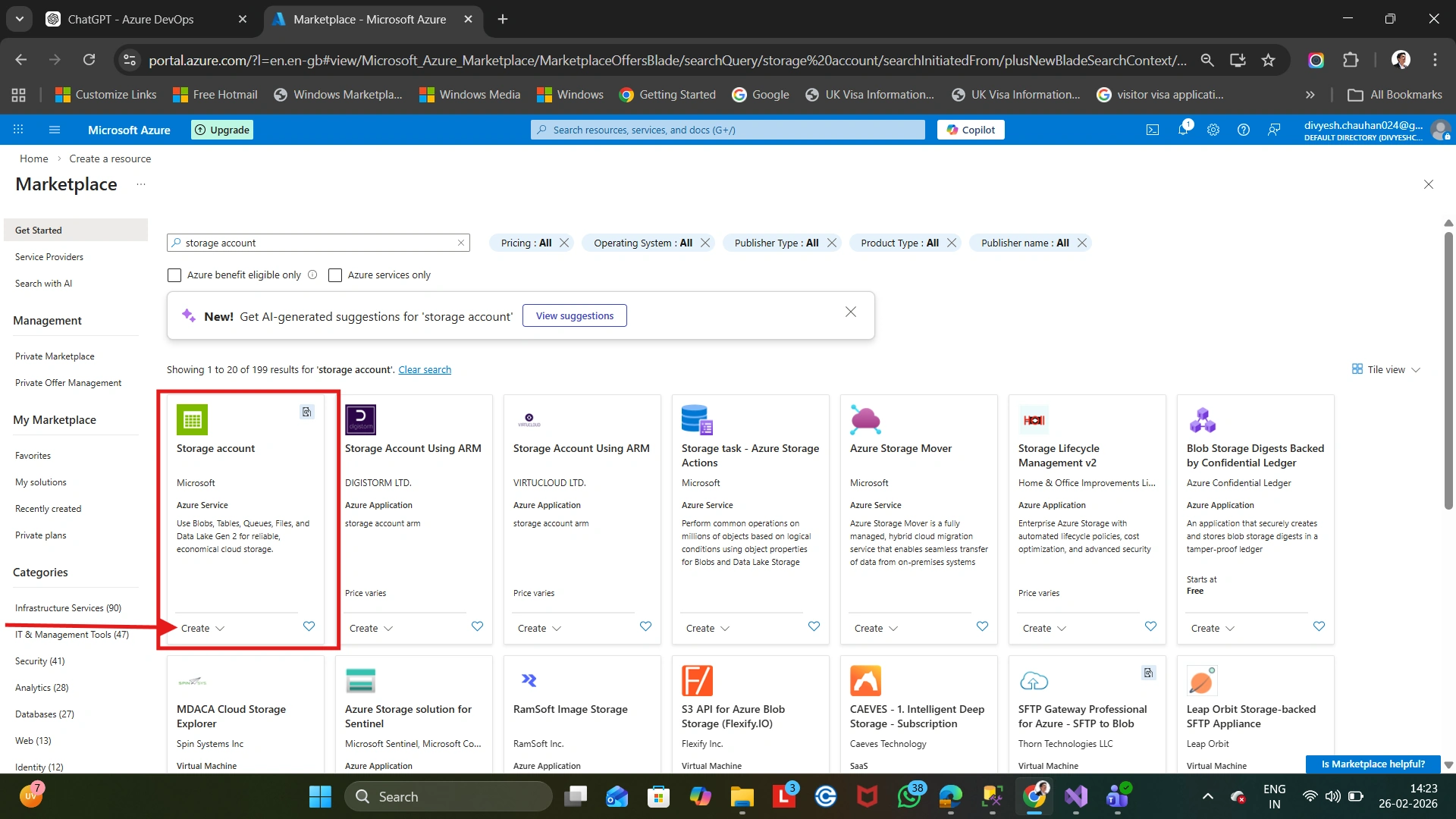Screen dimensions: 1456x819
Task: Open the Azure help question mark
Action: (x=1244, y=130)
